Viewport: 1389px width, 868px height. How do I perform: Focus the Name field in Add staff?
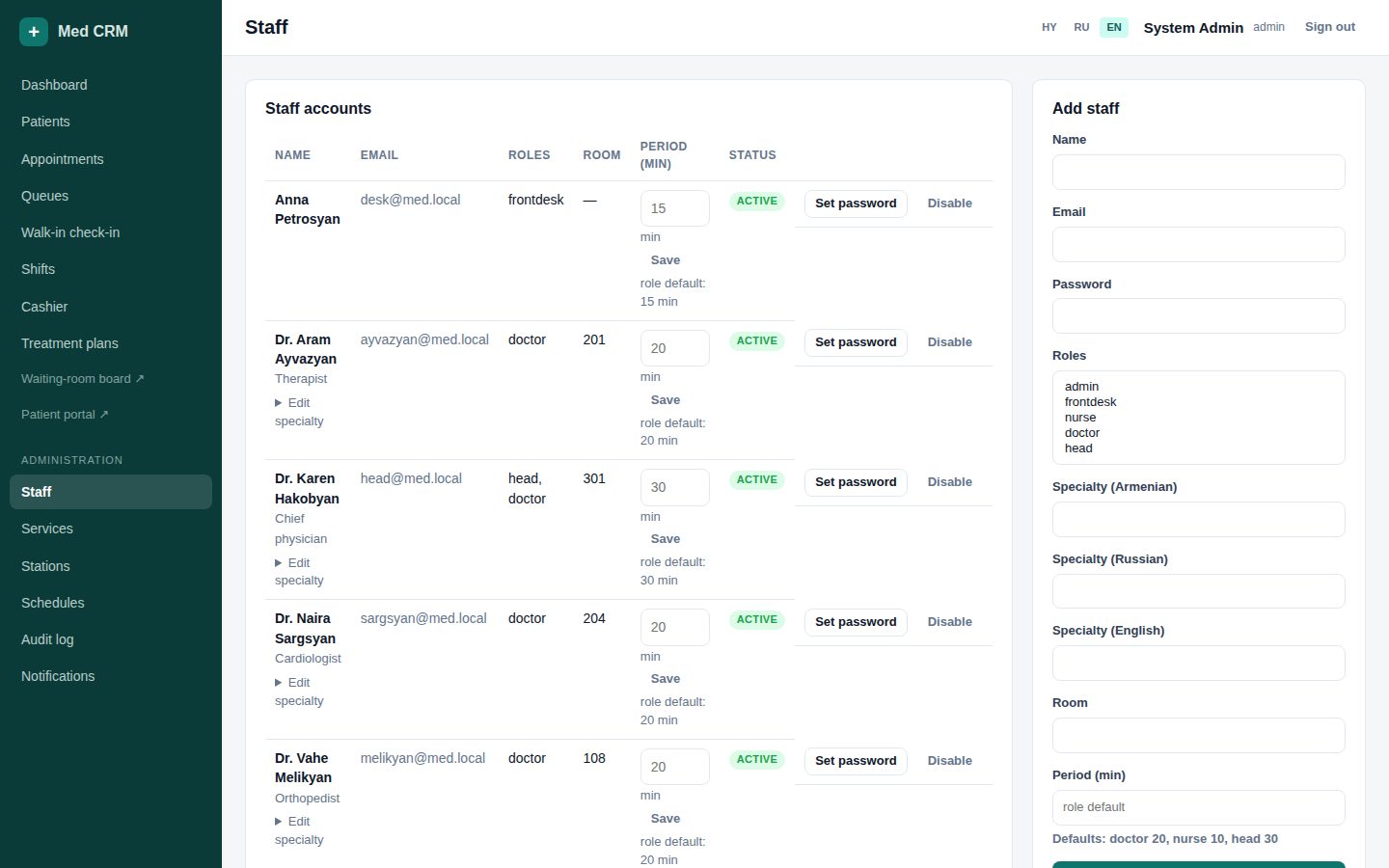1199,173
